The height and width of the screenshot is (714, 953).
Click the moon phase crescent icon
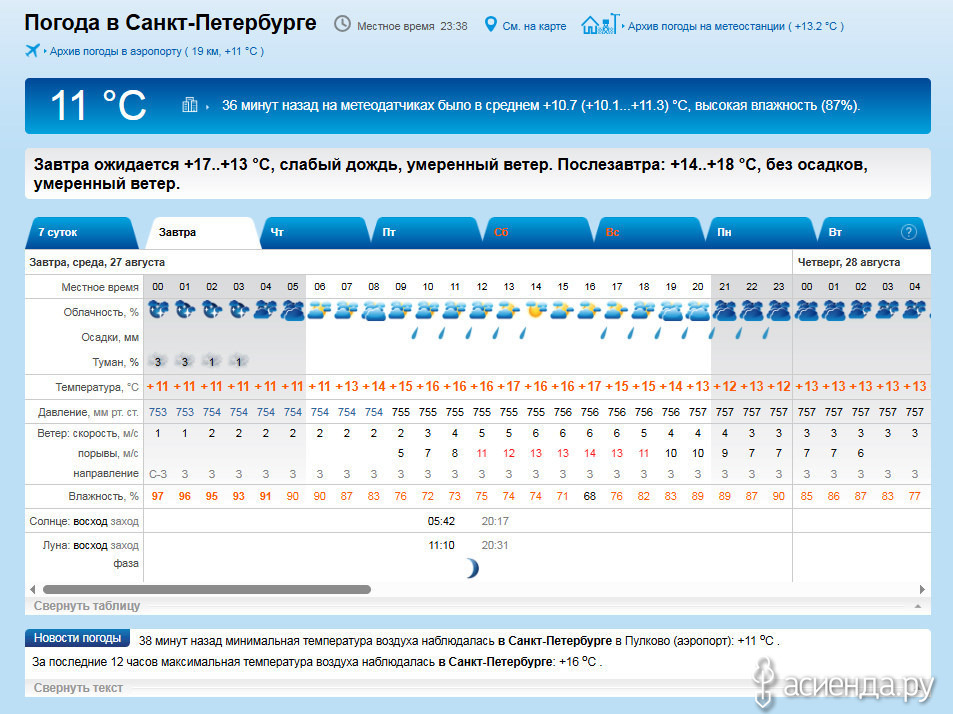pyautogui.click(x=471, y=568)
